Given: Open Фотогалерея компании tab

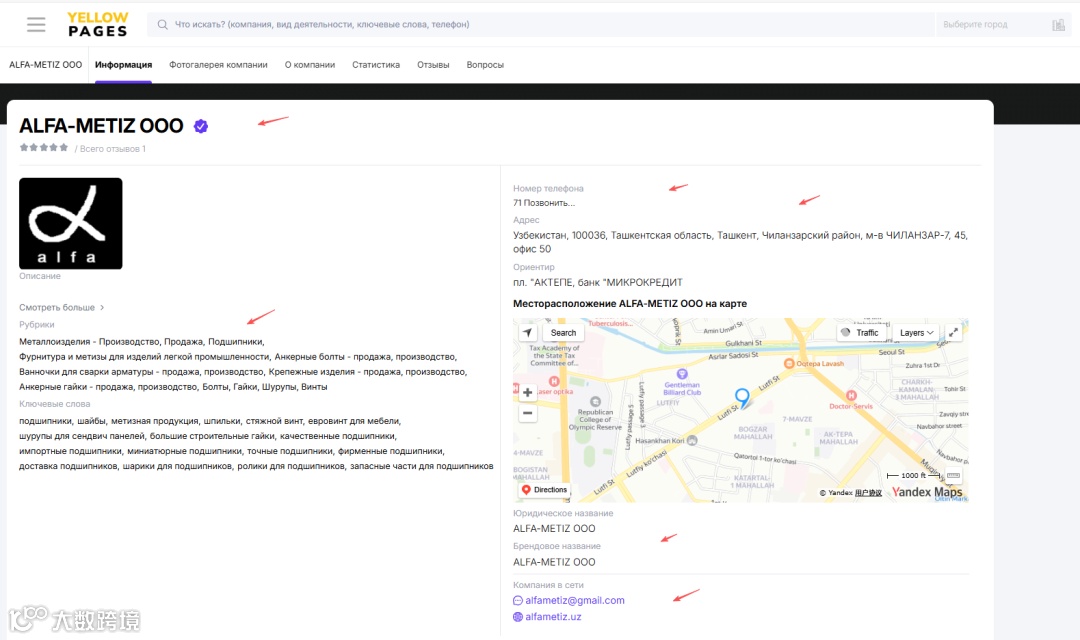Looking at the screenshot, I should pyautogui.click(x=218, y=65).
